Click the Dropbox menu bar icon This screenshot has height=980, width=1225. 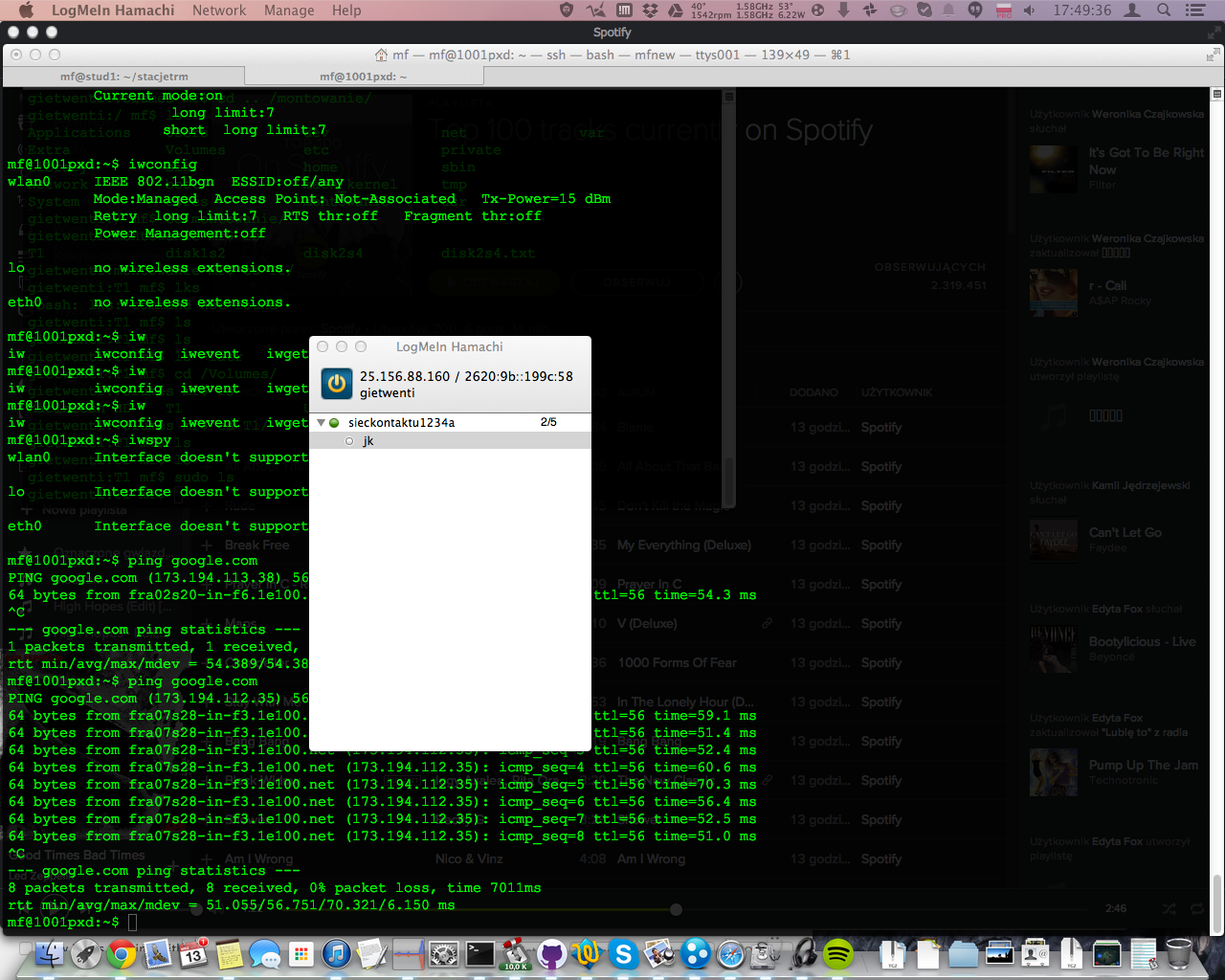point(650,11)
